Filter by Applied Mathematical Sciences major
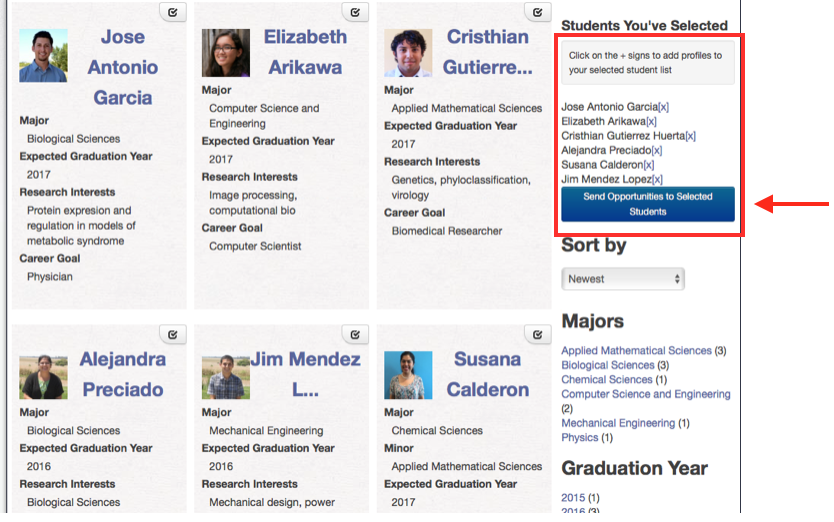This screenshot has width=834, height=522. coord(636,351)
